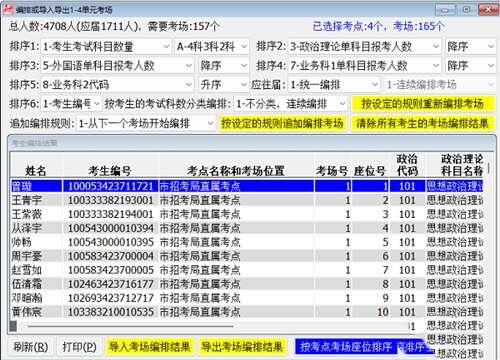Close the 编排或导入导出 window
Image resolution: width=500 pixels, height=360 pixels.
[488, 10]
